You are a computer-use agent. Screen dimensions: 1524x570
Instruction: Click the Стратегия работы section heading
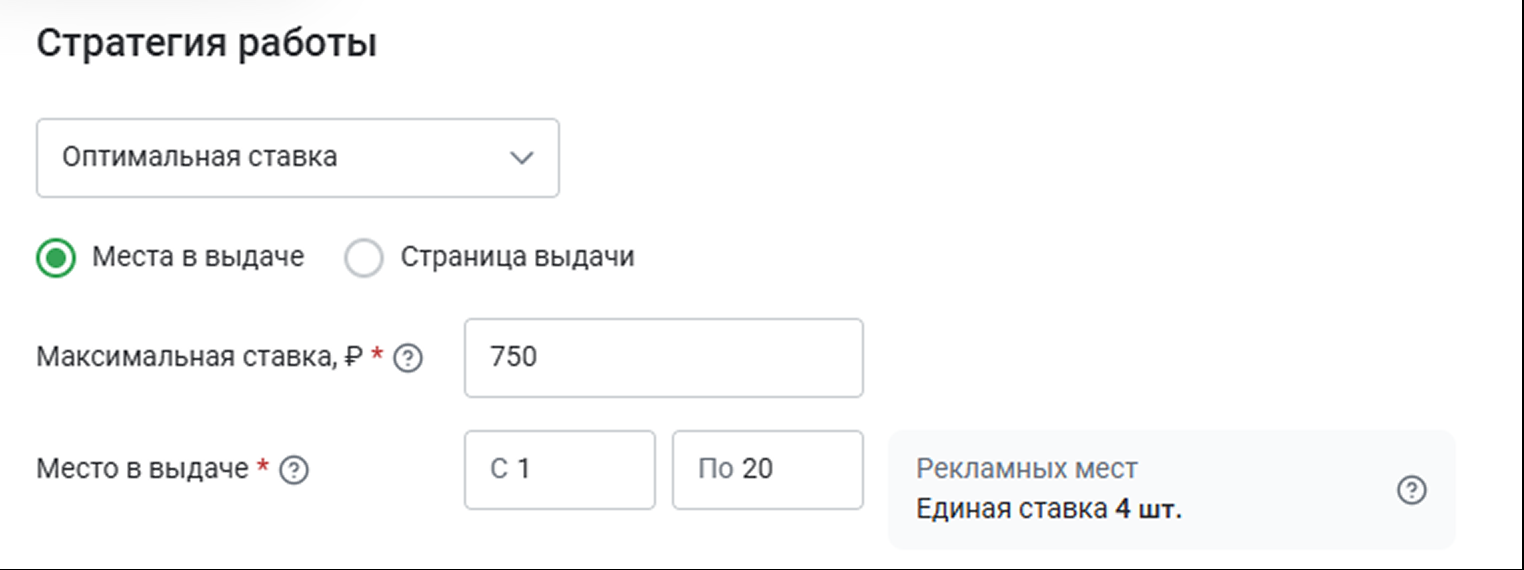(x=206, y=45)
